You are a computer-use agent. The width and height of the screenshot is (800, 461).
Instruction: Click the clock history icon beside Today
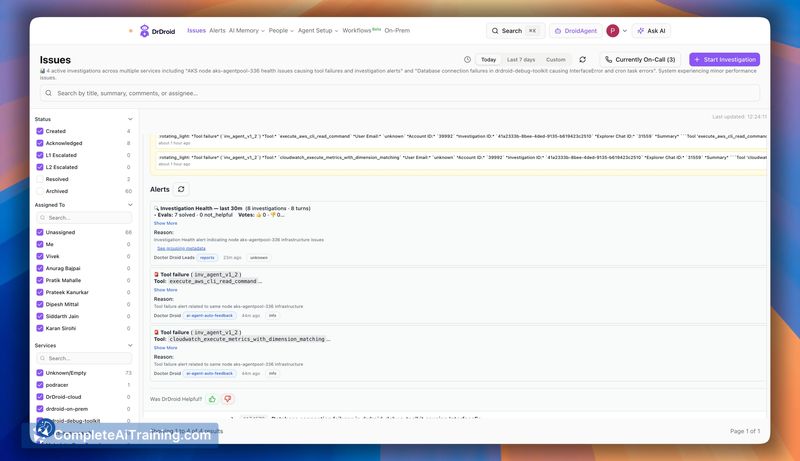point(467,60)
